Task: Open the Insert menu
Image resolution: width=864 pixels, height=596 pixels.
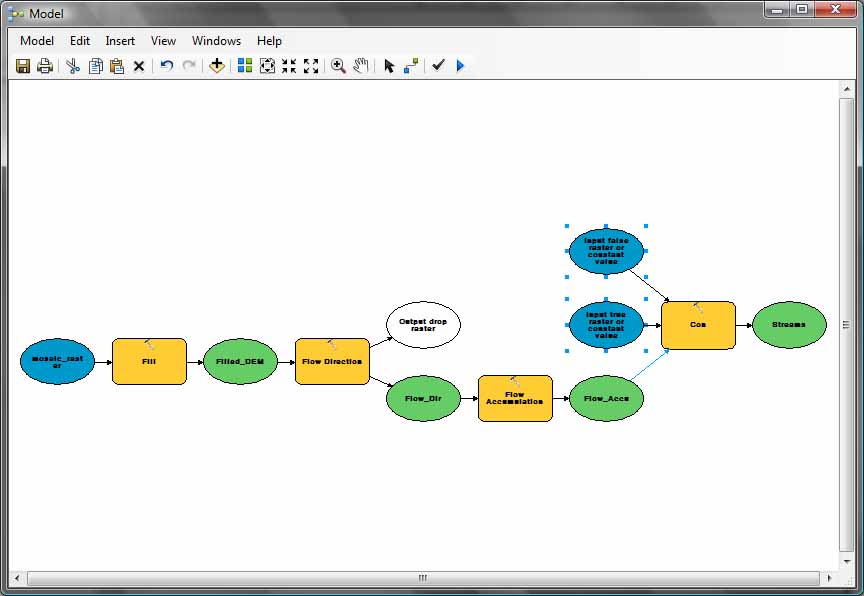Action: click(120, 41)
